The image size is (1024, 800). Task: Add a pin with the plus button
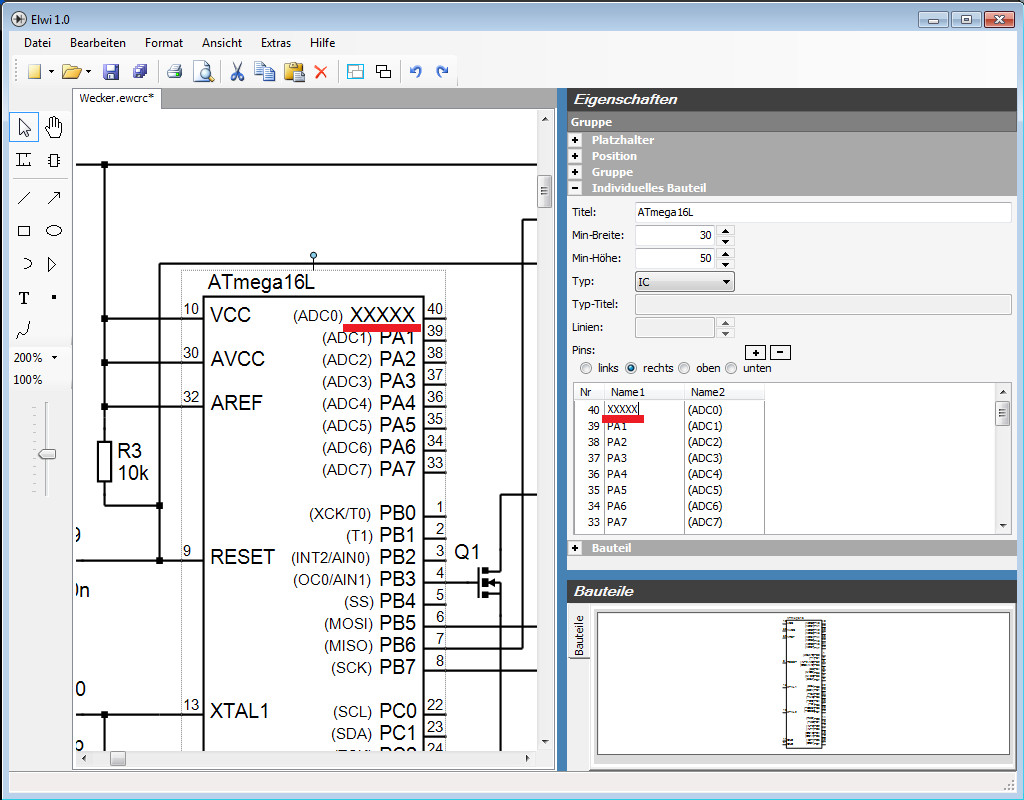755,353
